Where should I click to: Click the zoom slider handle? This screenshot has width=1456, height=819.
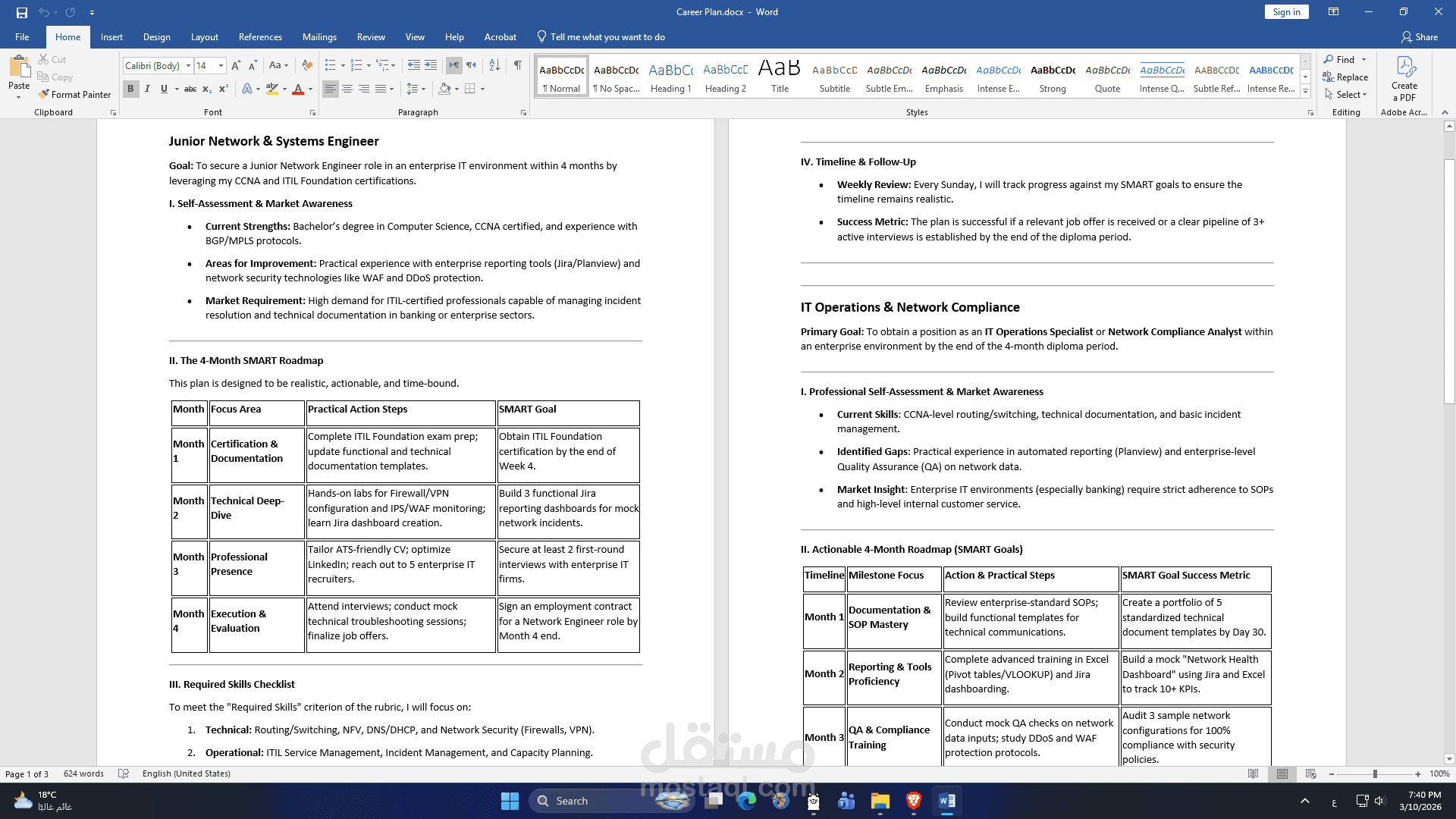click(1375, 774)
